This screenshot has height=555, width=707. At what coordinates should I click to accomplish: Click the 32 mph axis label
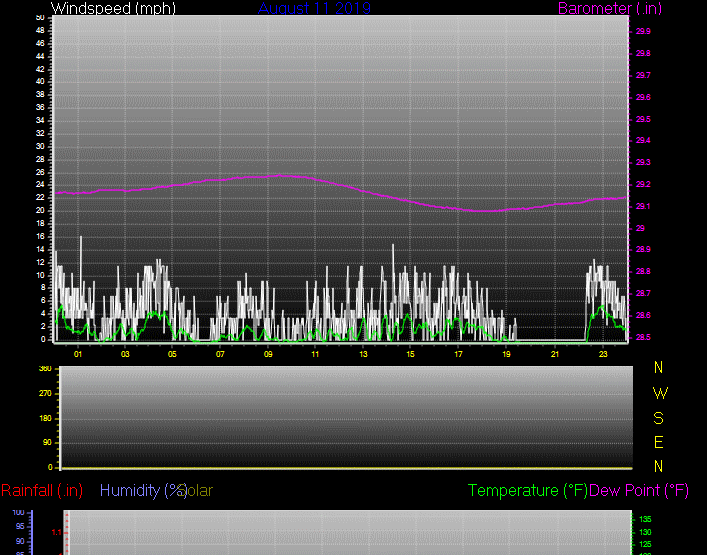tap(41, 133)
